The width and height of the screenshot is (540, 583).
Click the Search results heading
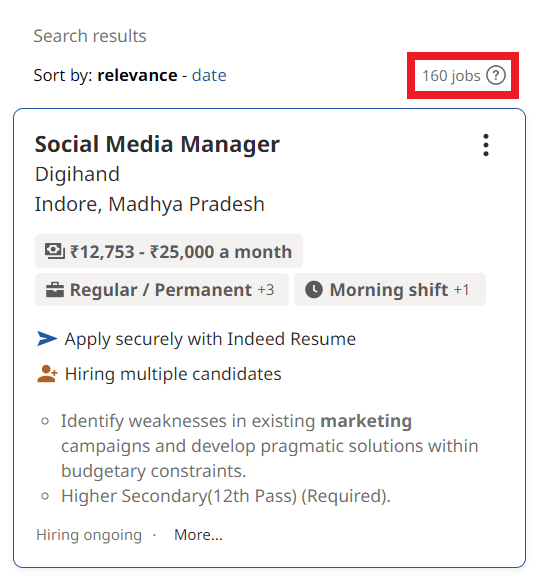[90, 36]
